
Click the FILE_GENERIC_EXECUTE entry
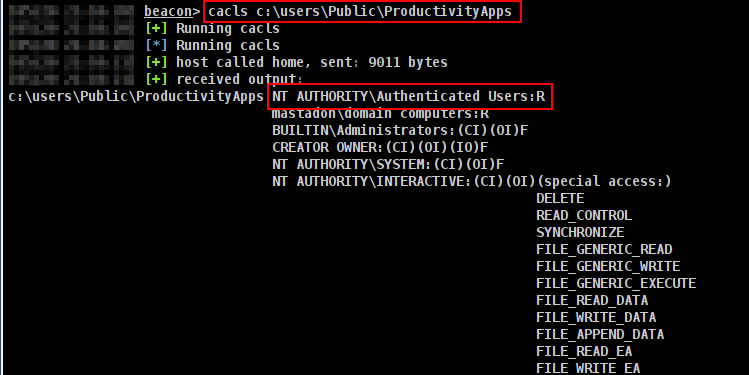coord(616,283)
